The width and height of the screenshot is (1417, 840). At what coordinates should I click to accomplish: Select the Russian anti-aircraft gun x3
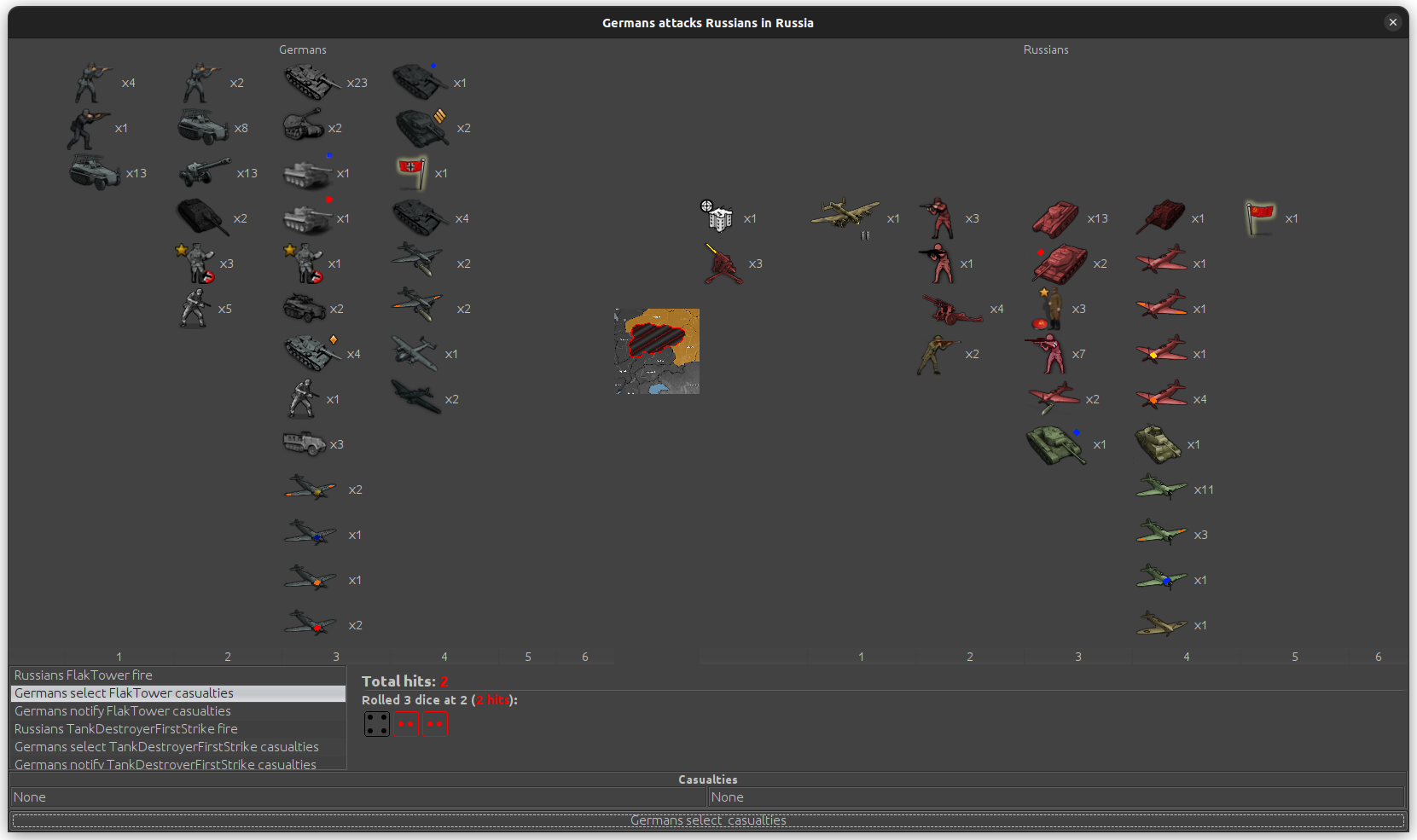point(722,264)
